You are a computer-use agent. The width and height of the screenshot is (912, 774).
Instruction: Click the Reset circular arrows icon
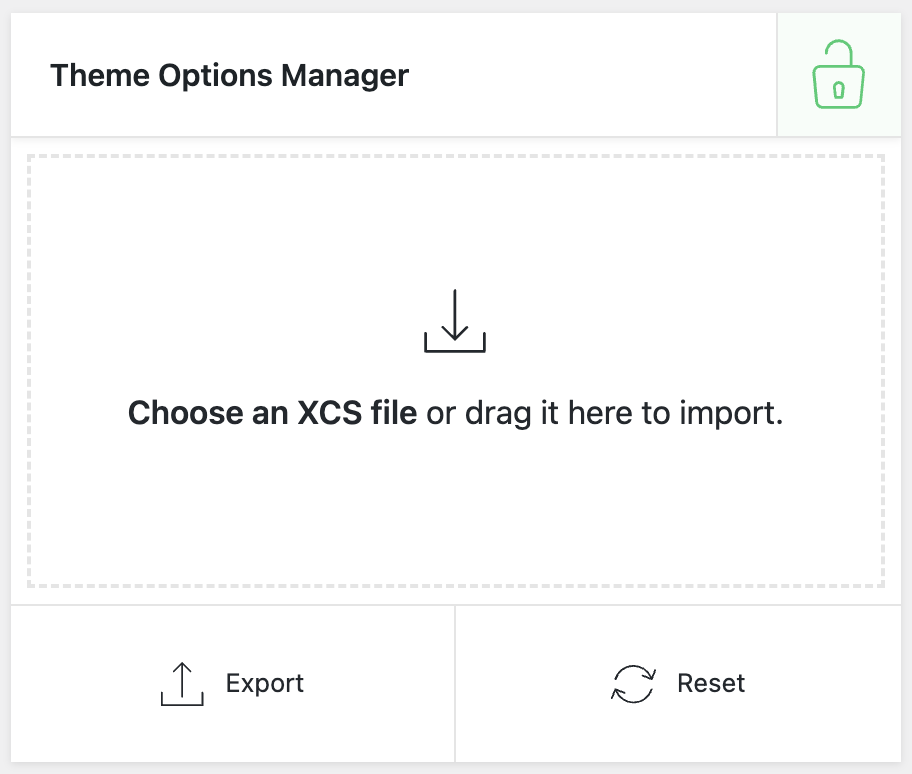tap(633, 684)
